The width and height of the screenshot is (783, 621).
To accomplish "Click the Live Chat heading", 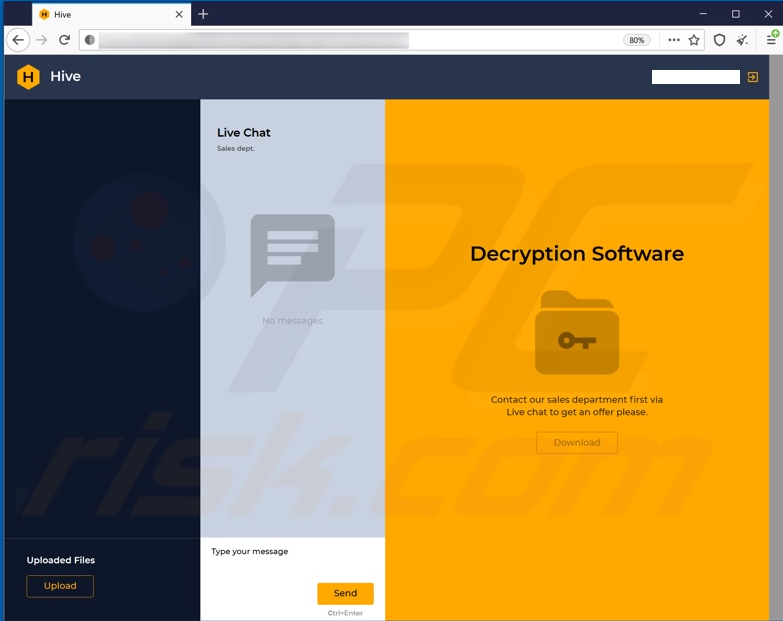I will tap(244, 132).
